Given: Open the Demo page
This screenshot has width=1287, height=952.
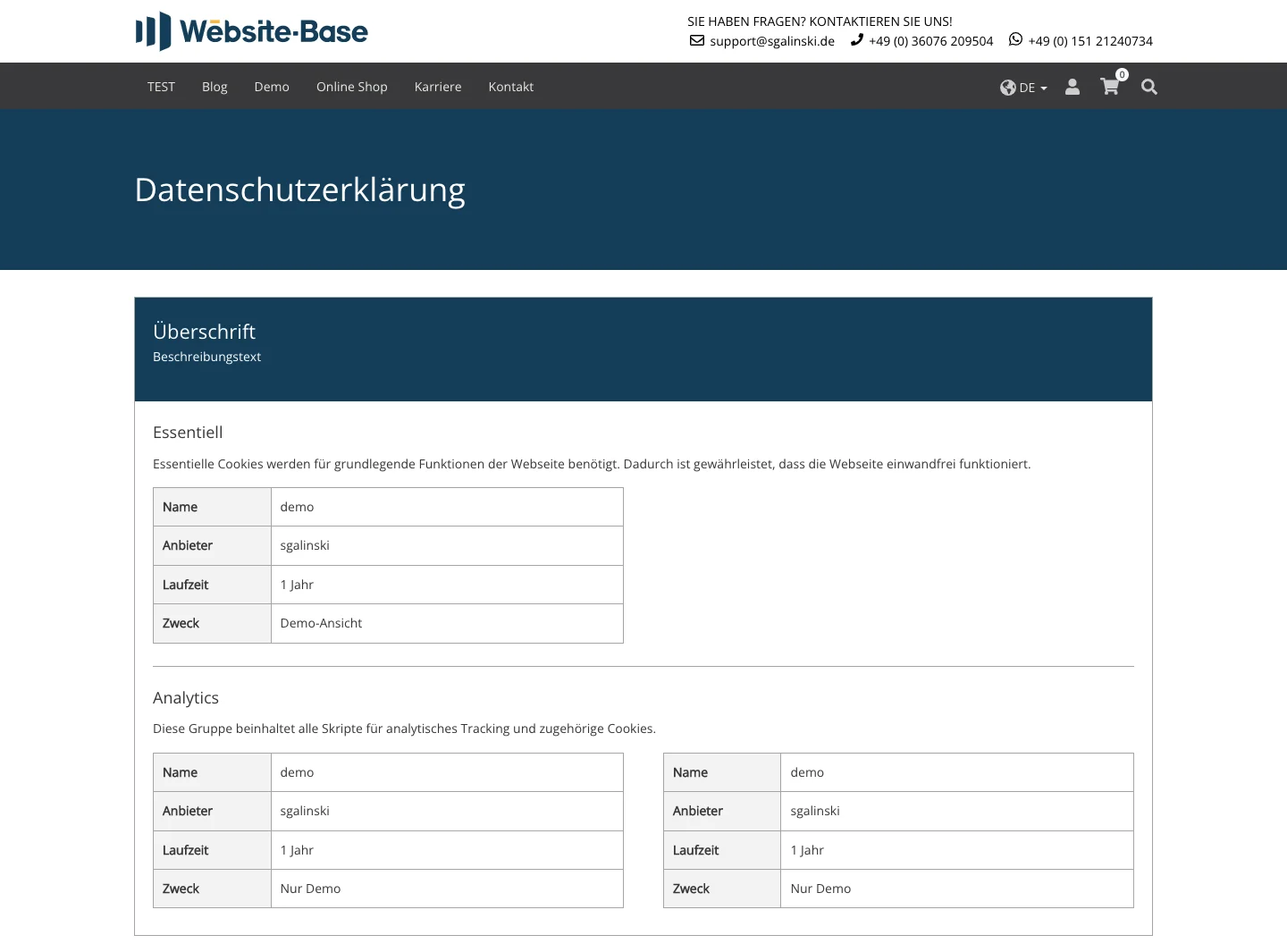Looking at the screenshot, I should click(x=272, y=87).
